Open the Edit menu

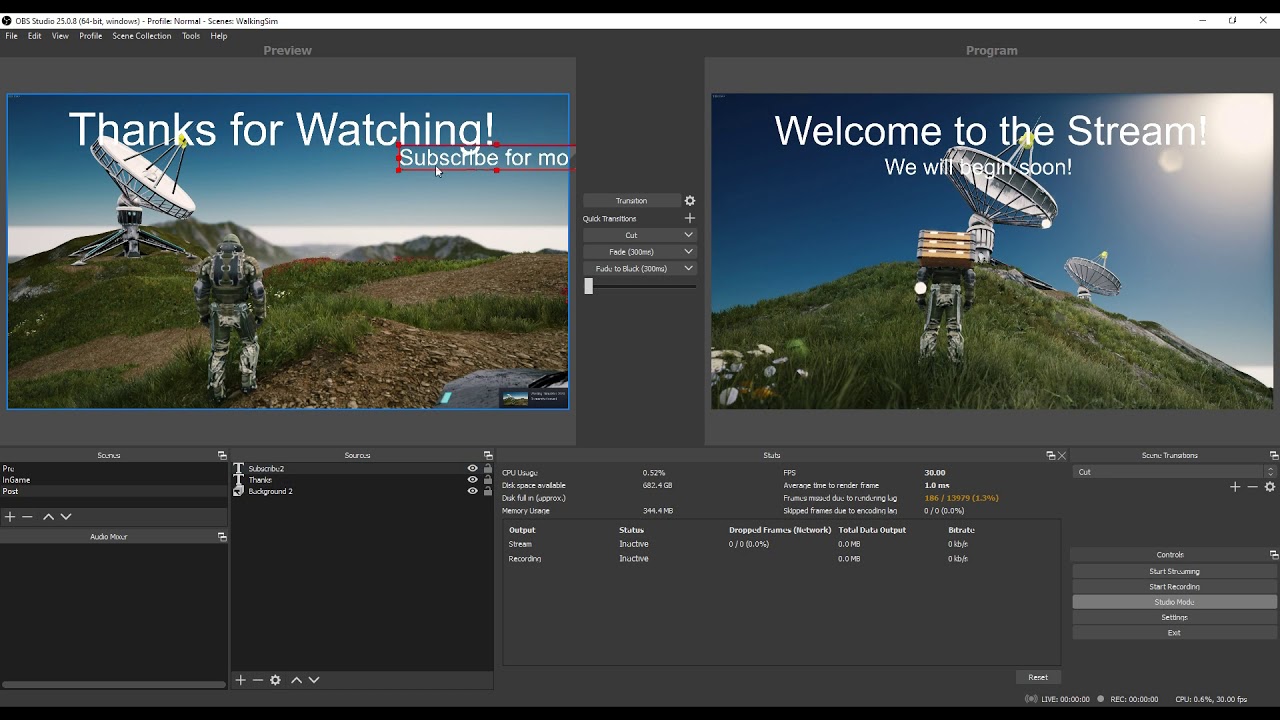pyautogui.click(x=34, y=36)
